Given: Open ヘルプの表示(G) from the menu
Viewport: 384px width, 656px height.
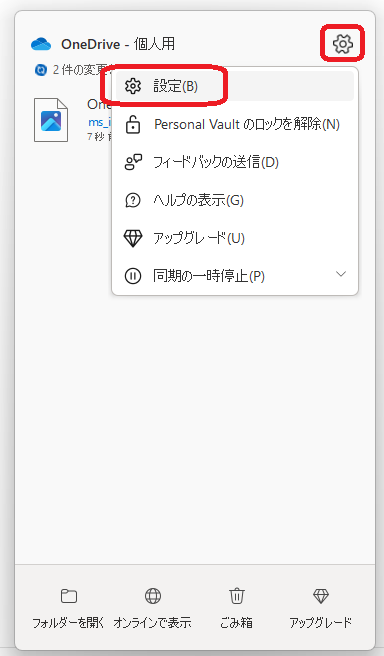Looking at the screenshot, I should click(x=235, y=200).
